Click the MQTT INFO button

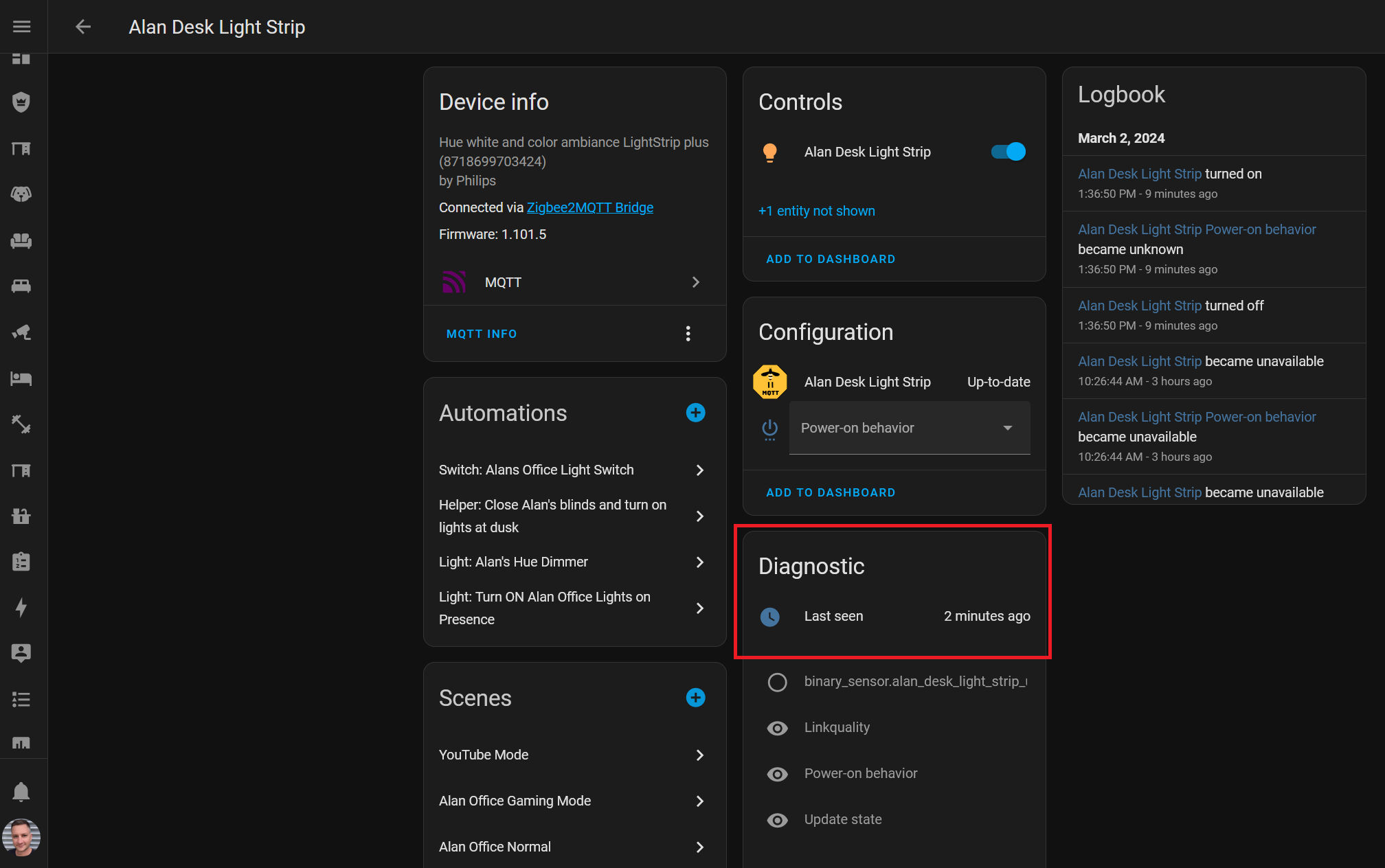point(482,334)
